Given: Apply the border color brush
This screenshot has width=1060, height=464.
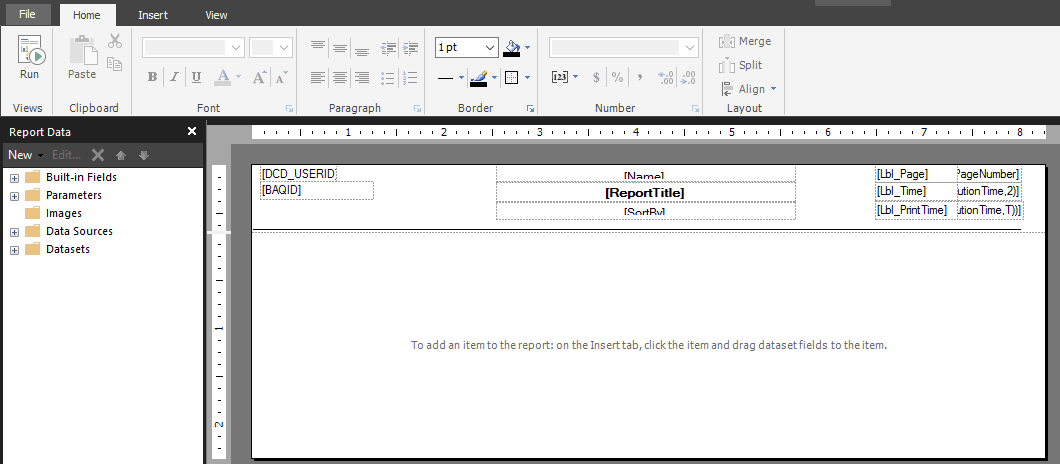Looking at the screenshot, I should [x=479, y=77].
